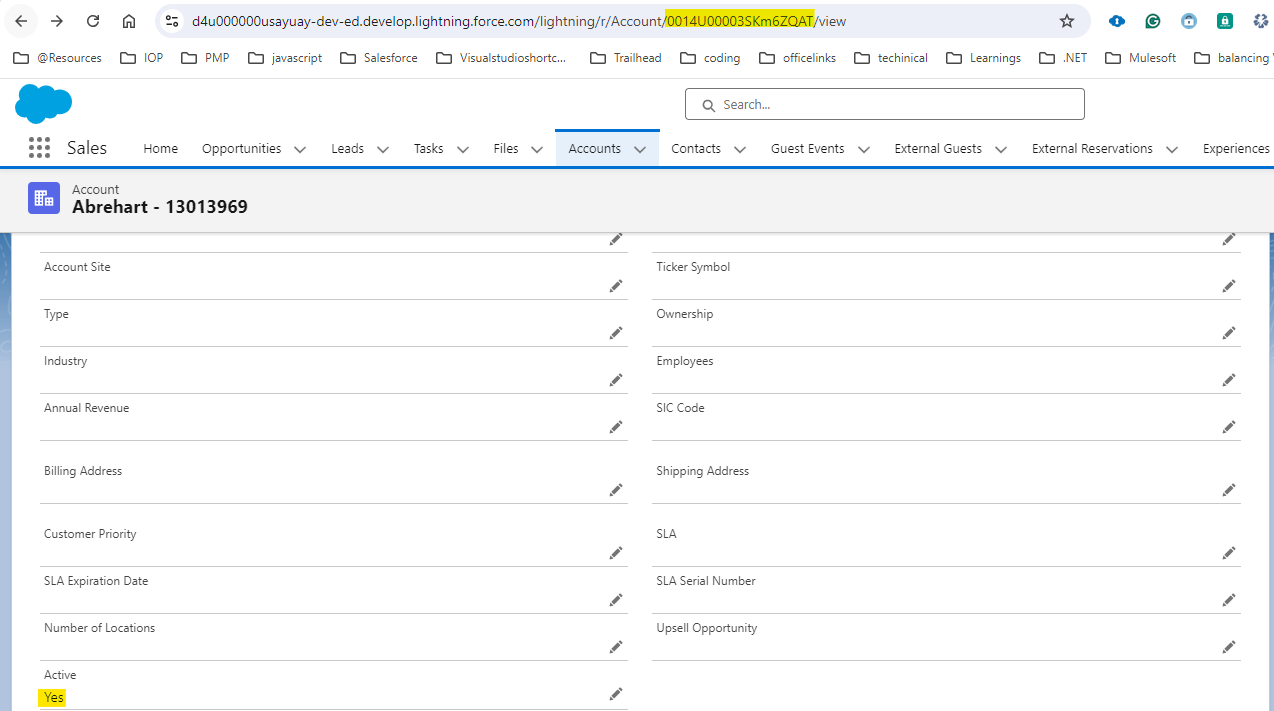Bookmark this page using the star icon
Screen dimensions: 1274x711
pos(1066,20)
